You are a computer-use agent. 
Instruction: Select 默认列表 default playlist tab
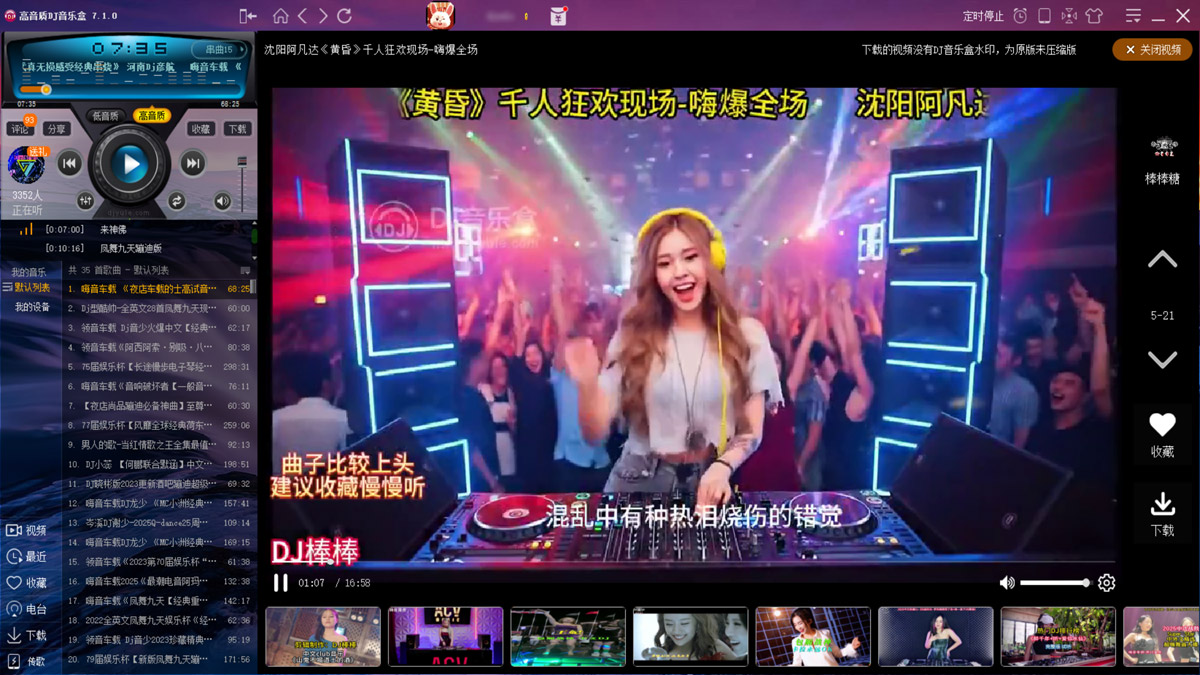tap(31, 288)
